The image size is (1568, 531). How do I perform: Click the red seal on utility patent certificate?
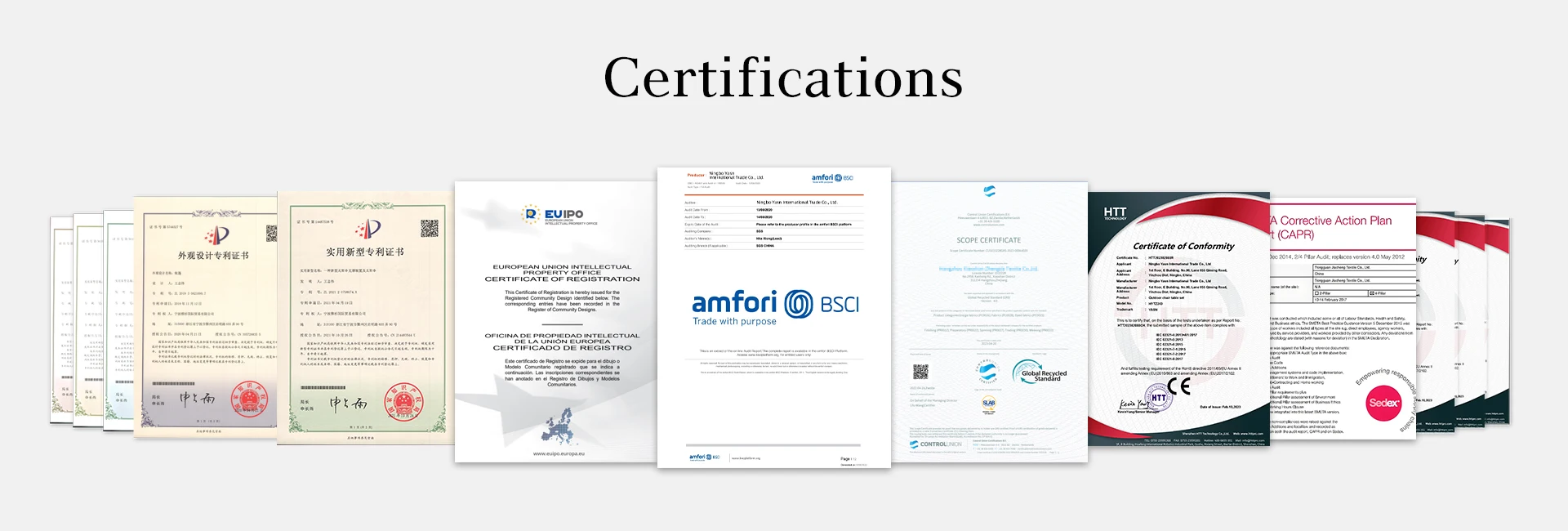tap(403, 402)
